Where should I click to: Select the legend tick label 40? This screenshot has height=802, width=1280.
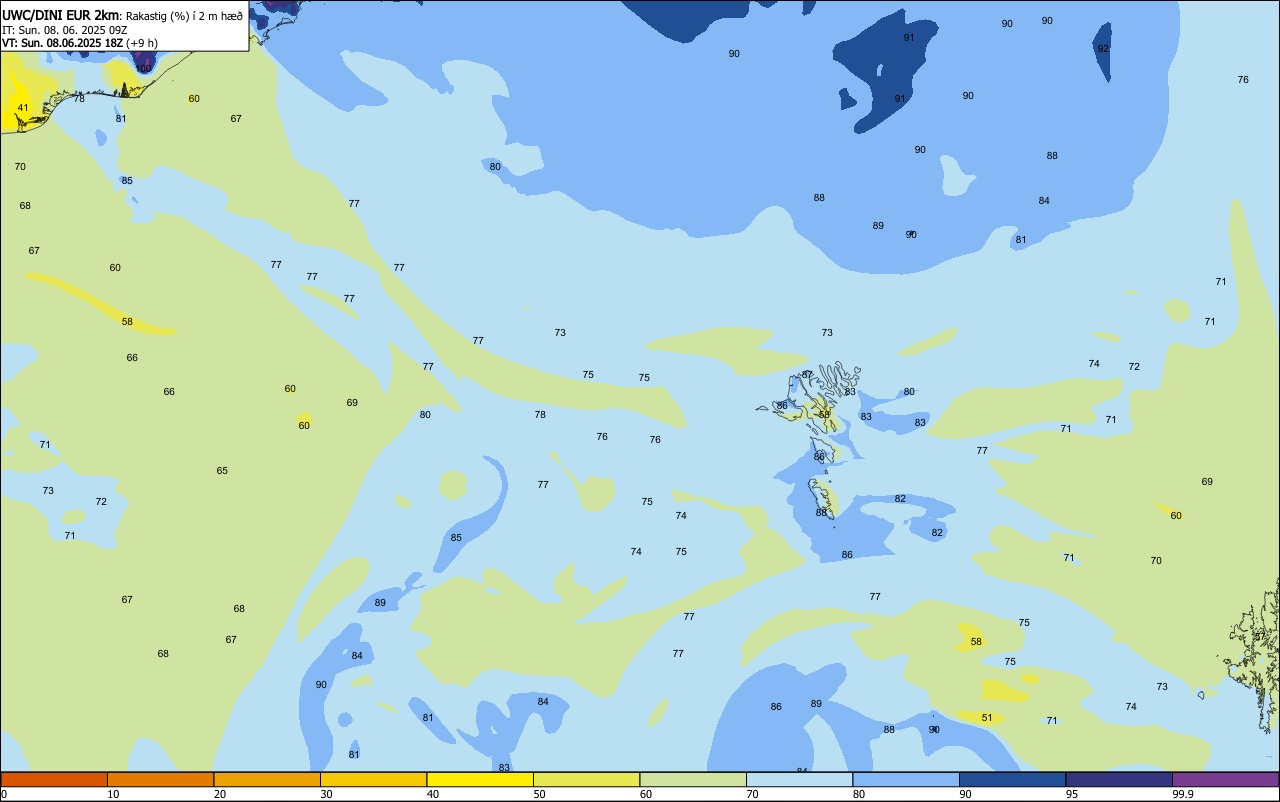pyautogui.click(x=432, y=794)
